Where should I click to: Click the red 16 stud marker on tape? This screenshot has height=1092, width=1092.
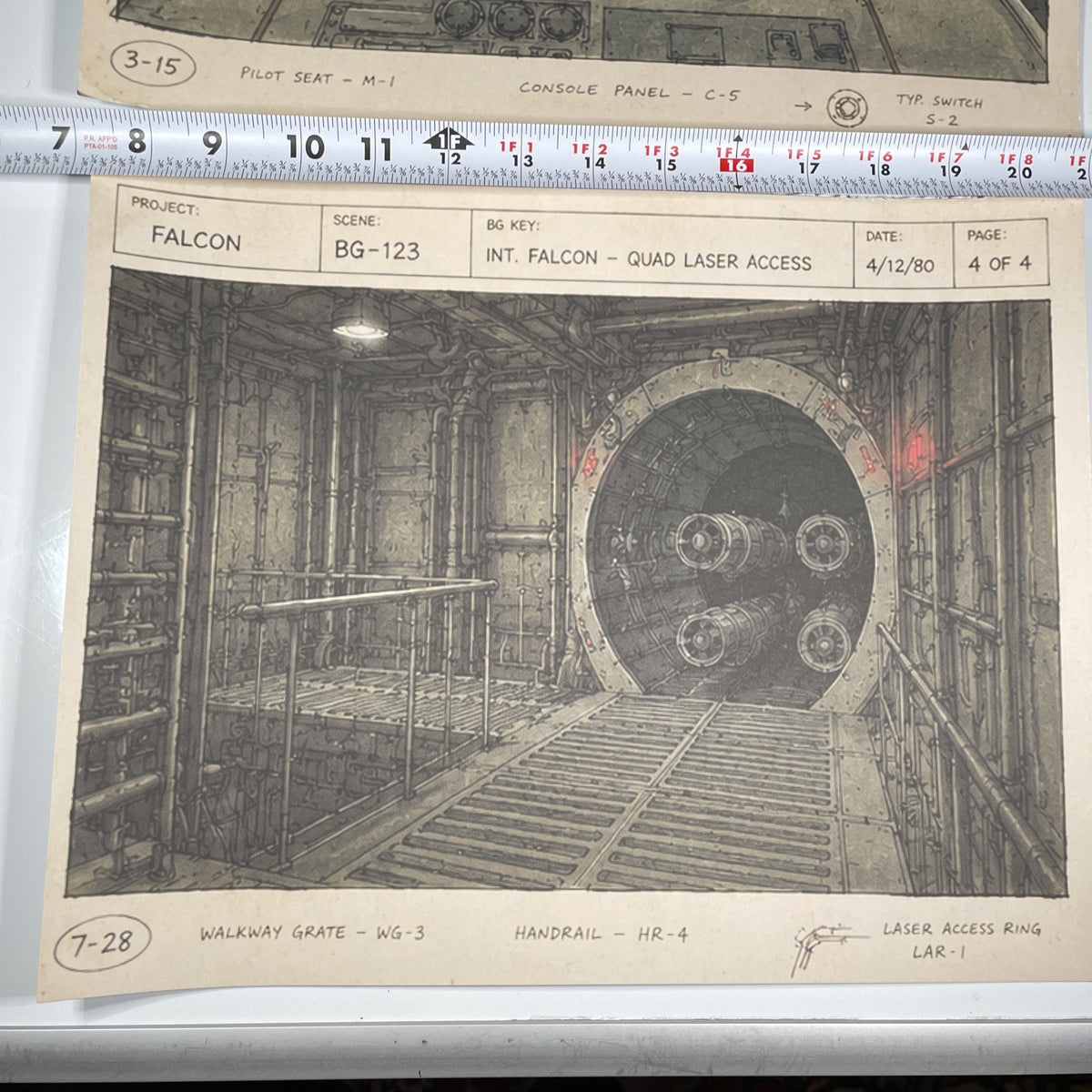point(735,166)
